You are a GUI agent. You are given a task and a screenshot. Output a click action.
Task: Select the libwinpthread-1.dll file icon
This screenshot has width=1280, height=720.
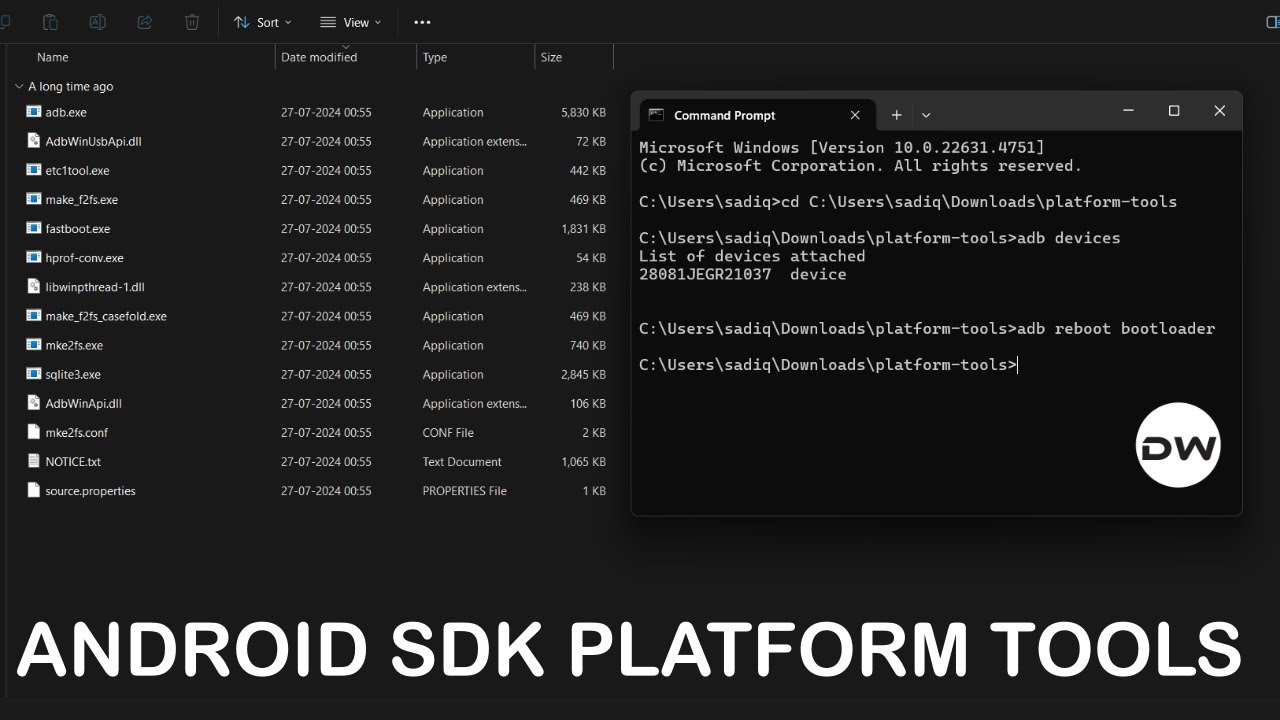pos(35,286)
